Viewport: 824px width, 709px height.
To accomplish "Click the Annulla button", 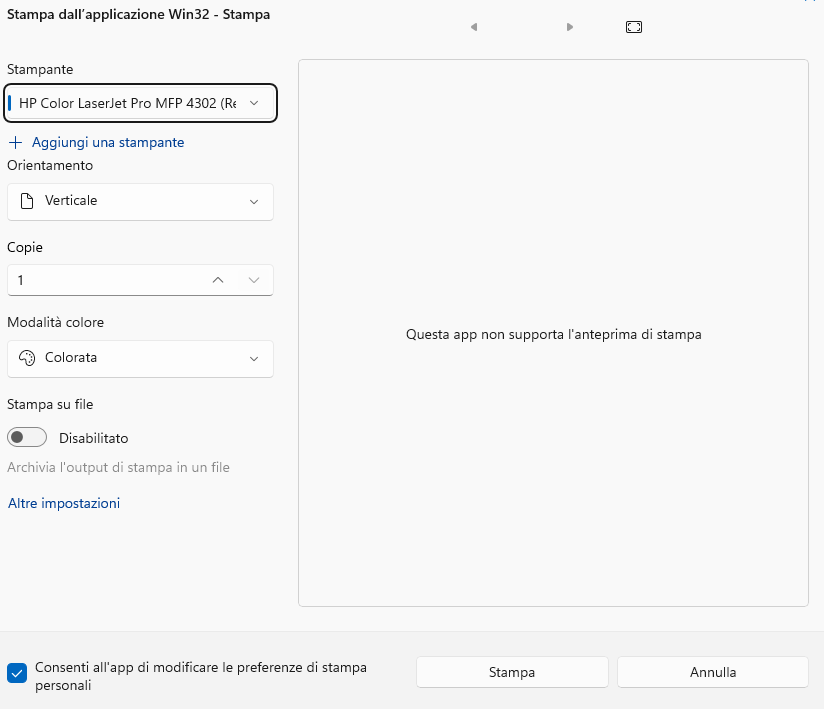I will click(x=713, y=672).
